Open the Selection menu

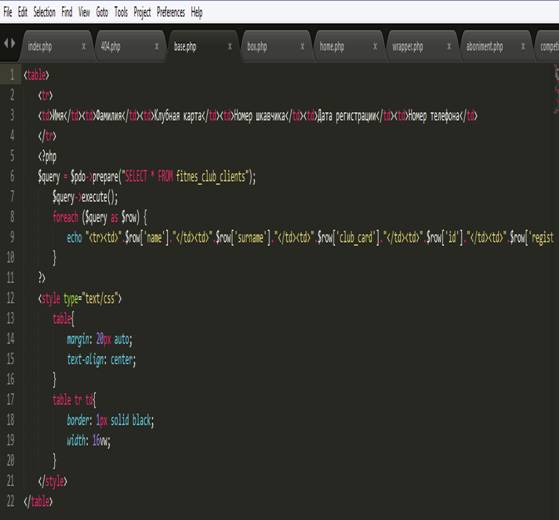coord(44,12)
